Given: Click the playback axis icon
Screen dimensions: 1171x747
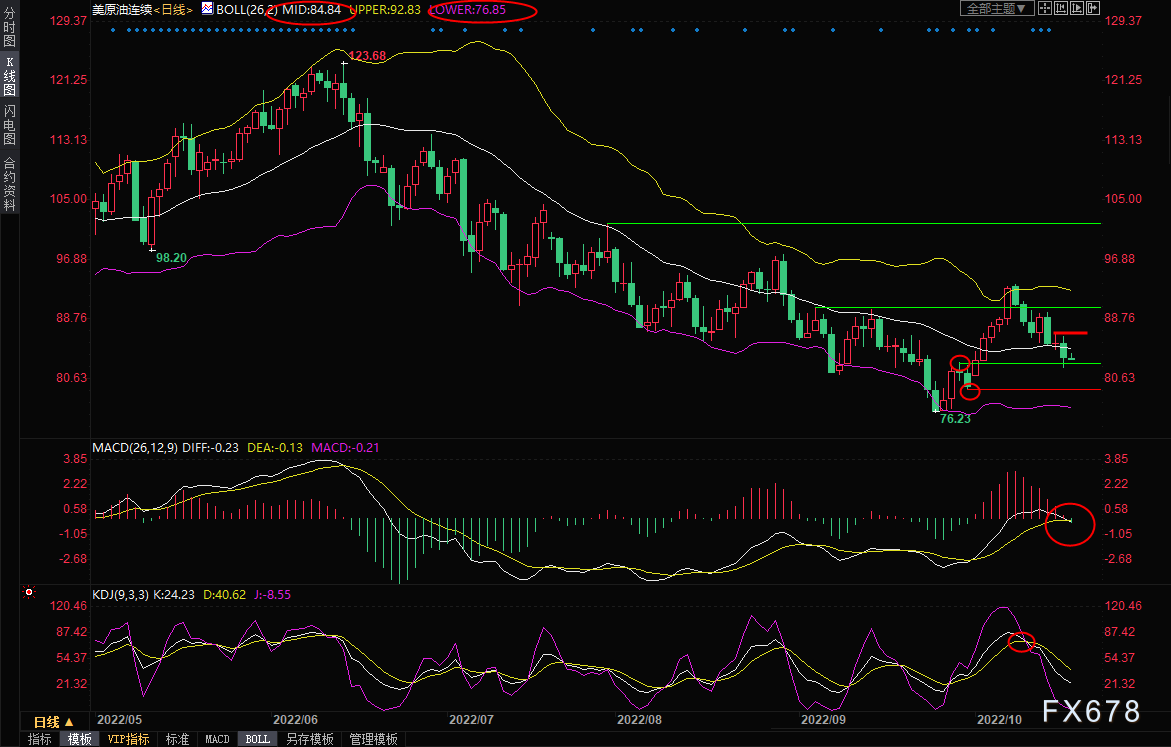Looking at the screenshot, I should [1077, 8].
